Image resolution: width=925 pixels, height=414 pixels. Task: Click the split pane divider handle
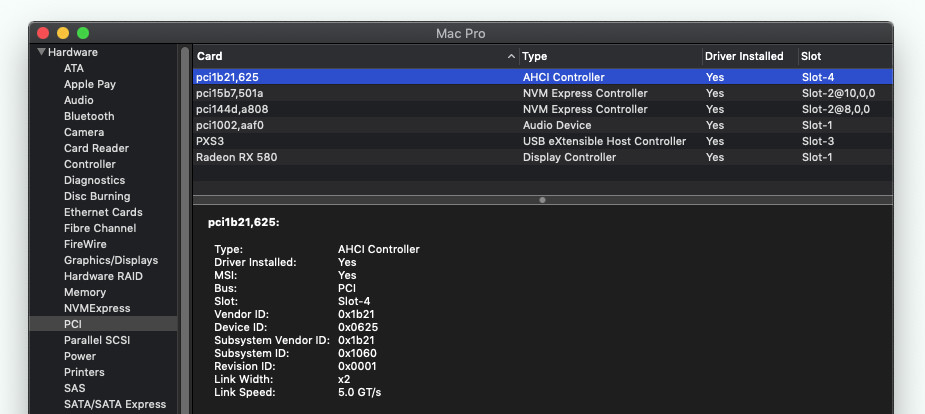542,200
